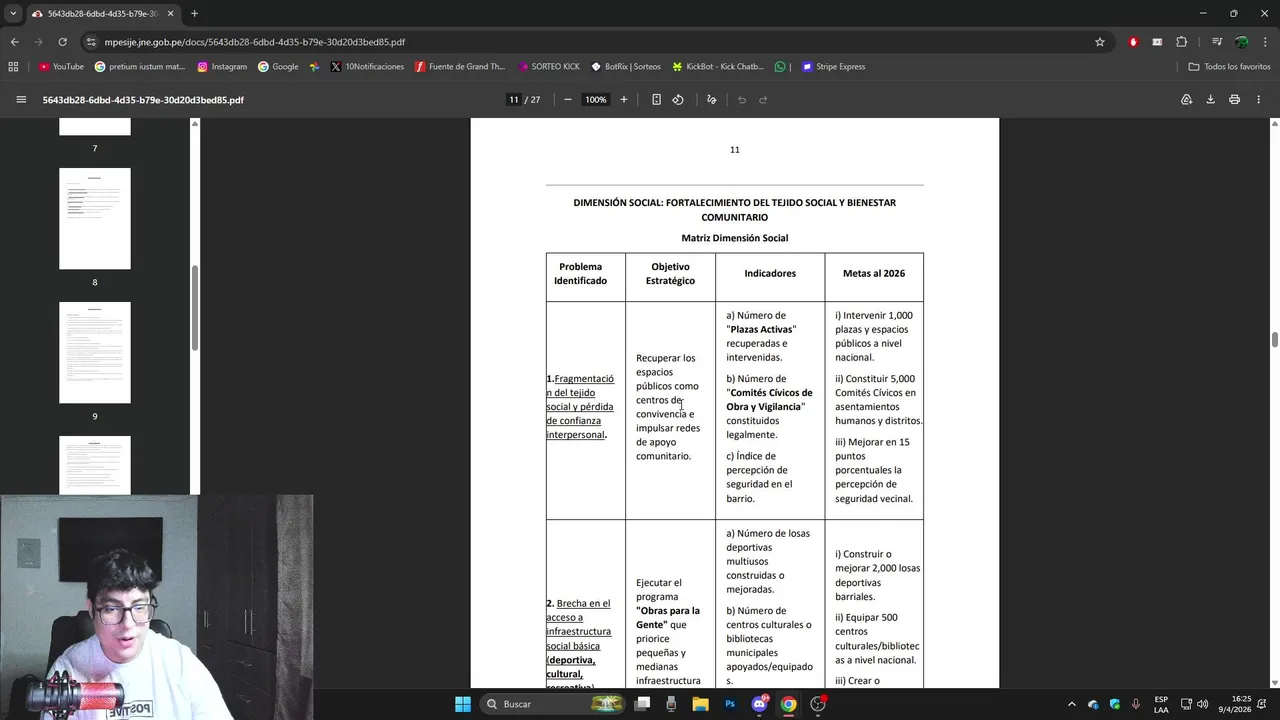Screen dimensions: 1280x720
Task: Save the PDF to Google Drive
Action: [1187, 100]
